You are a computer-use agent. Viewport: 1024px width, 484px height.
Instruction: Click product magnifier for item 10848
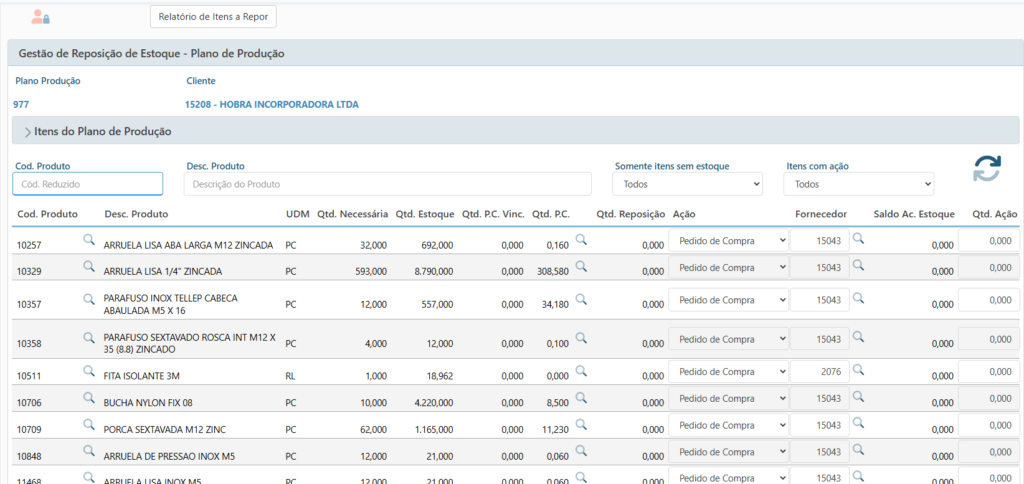coord(88,449)
